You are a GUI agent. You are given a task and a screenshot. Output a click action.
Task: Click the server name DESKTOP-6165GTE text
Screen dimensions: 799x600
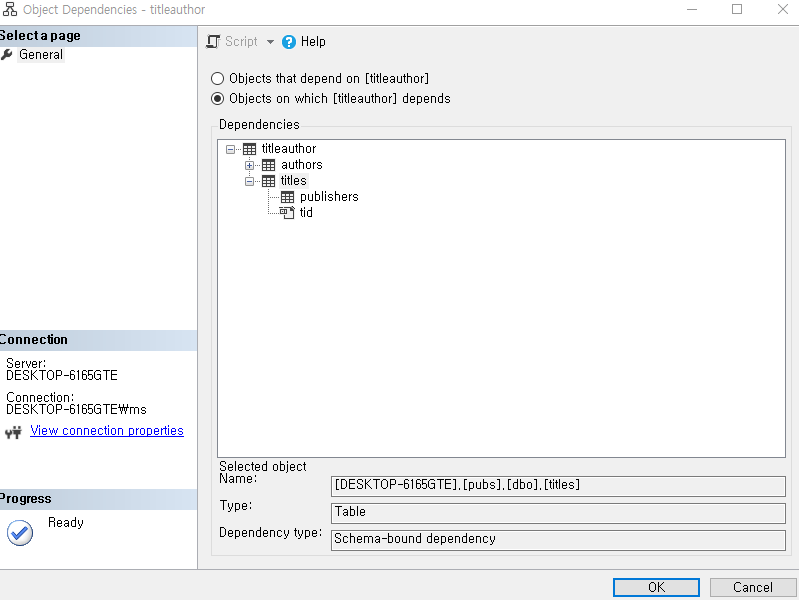click(x=62, y=376)
